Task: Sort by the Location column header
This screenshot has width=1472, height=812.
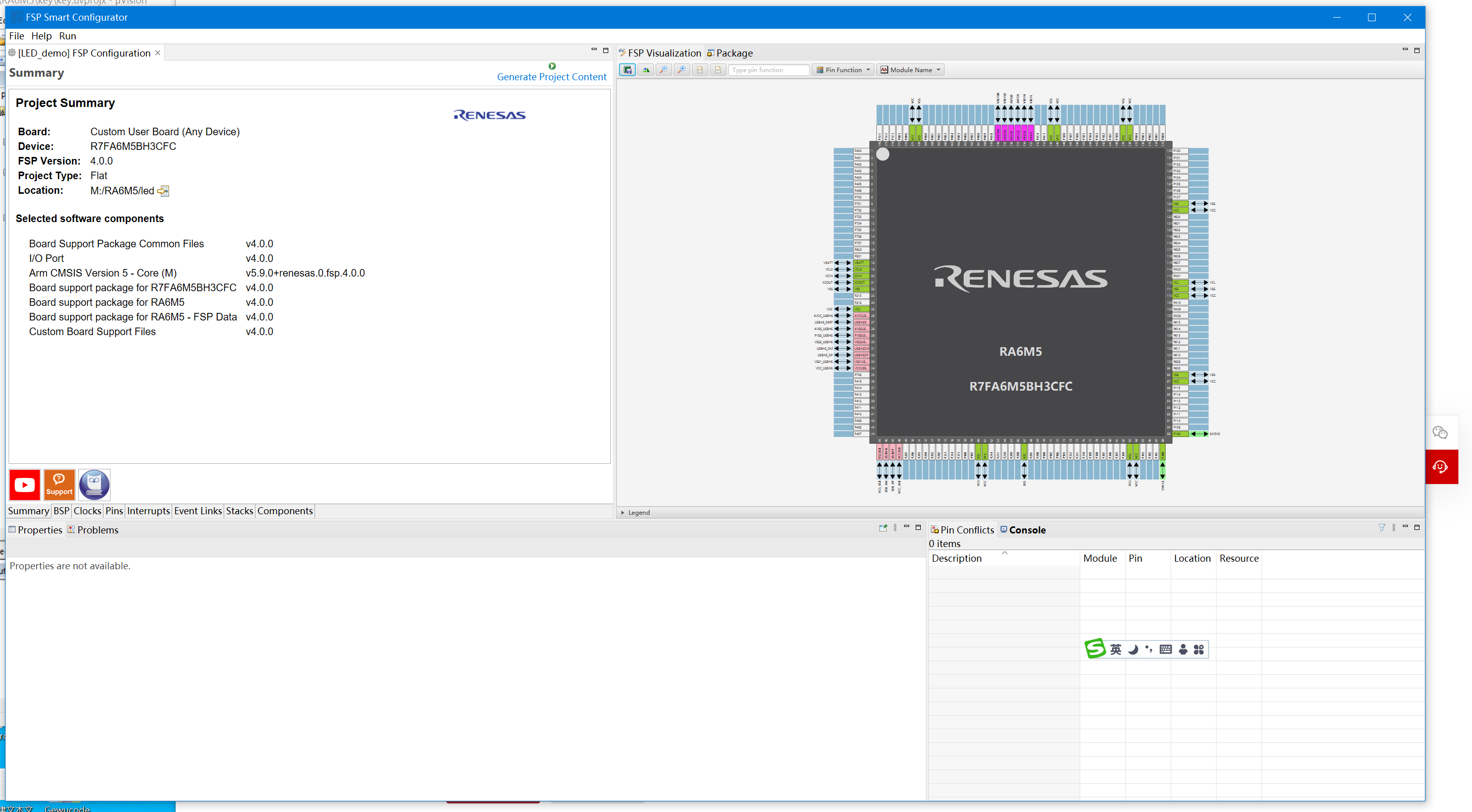Action: 1193,558
